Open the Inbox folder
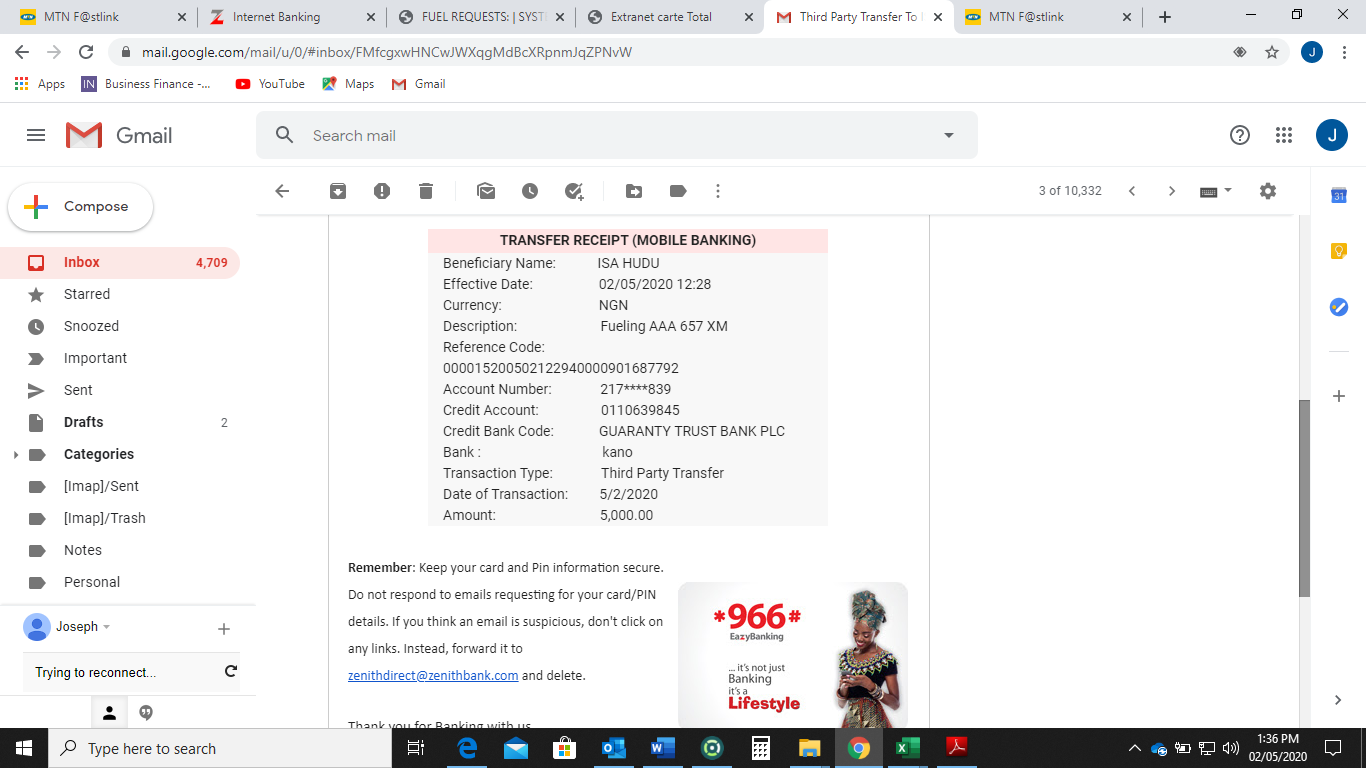 120,262
